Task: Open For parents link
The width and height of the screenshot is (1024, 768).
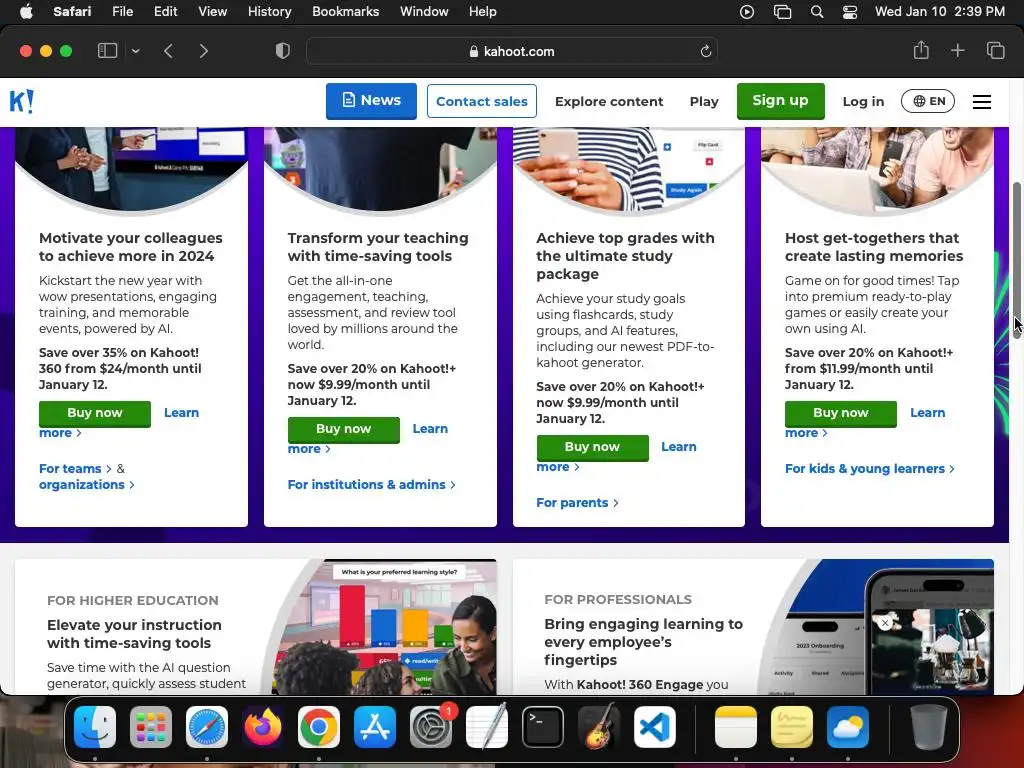Action: [577, 502]
